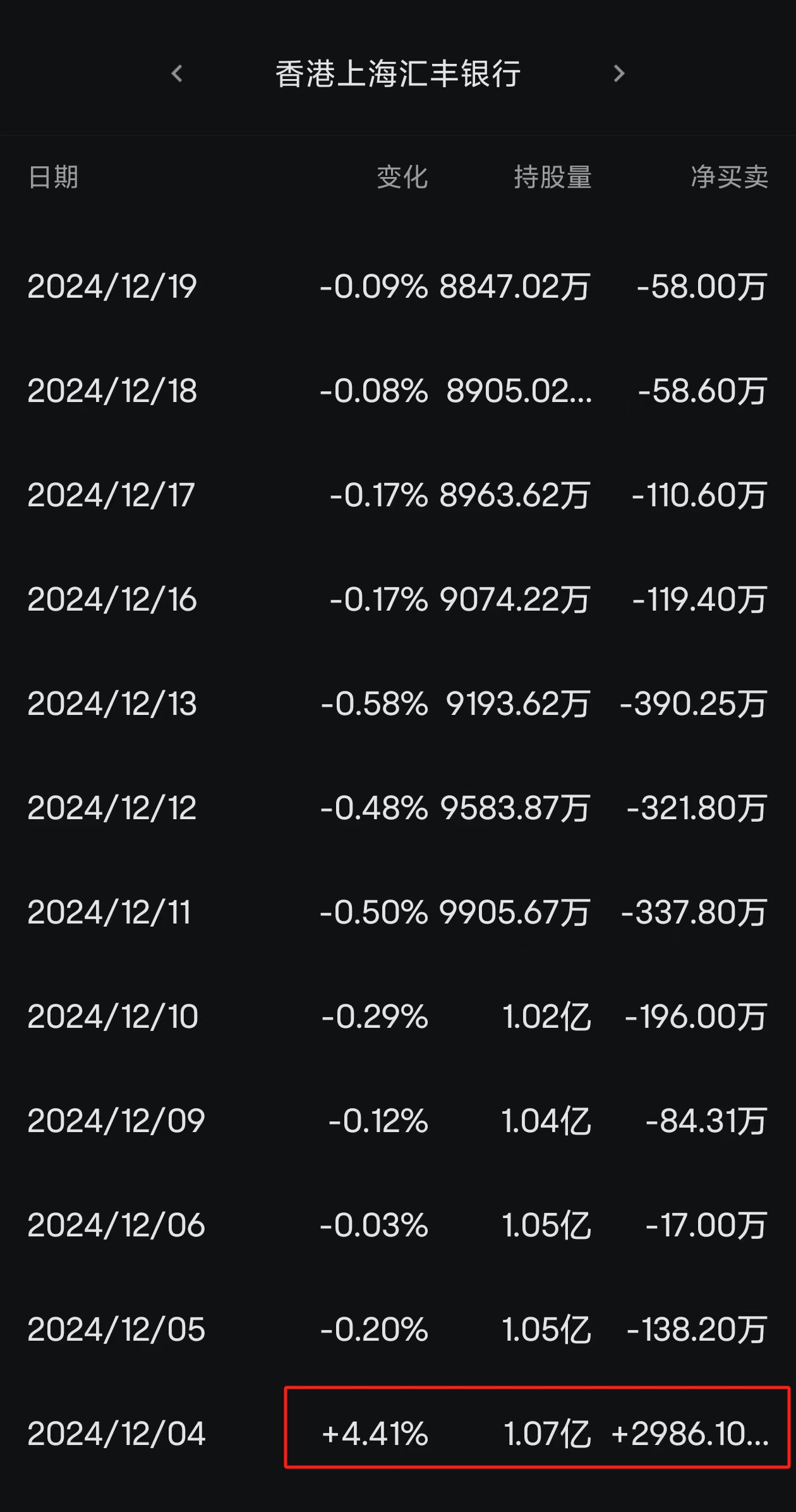Select the 2024/12/17 date row
Viewport: 796px width, 1512px height.
tap(111, 496)
